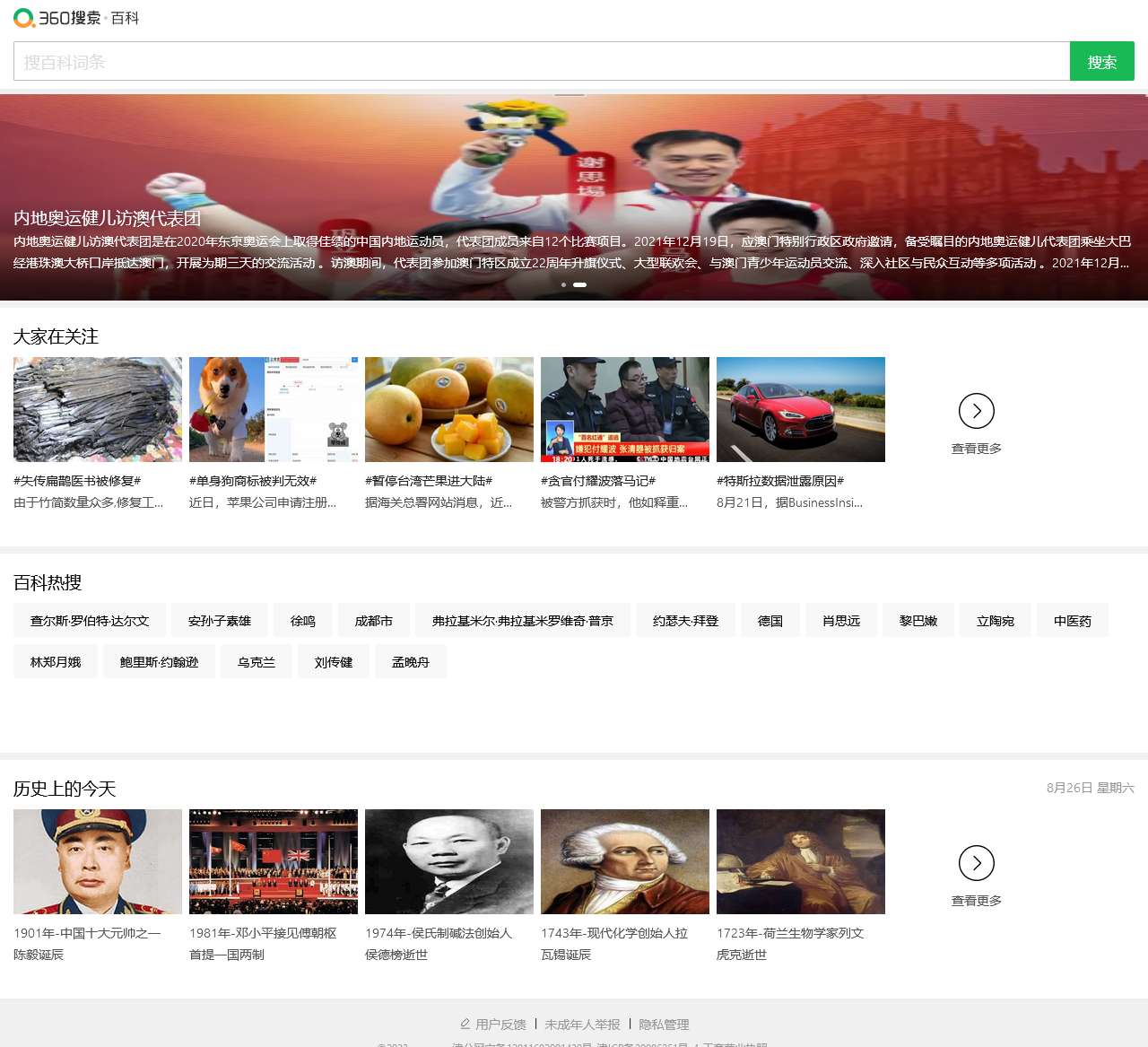Select hot search tag 孟晚舟
Image resolution: width=1148 pixels, height=1047 pixels.
coord(411,662)
